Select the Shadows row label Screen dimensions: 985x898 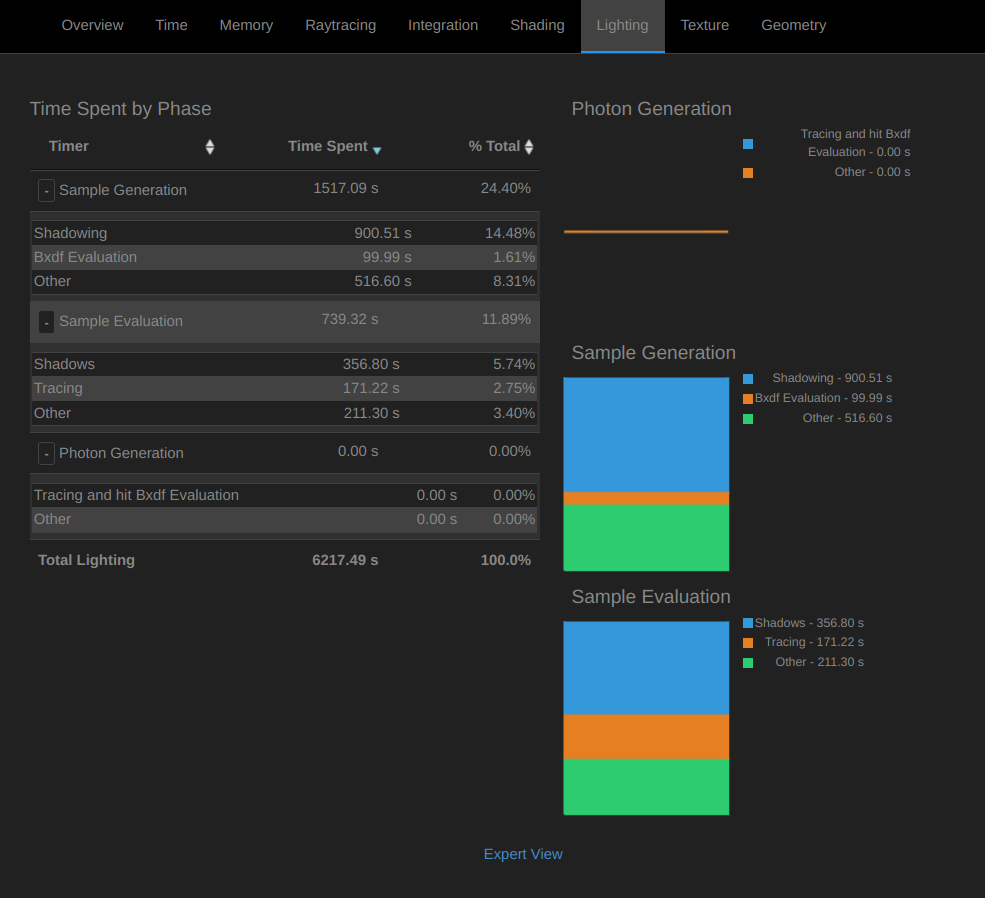pyautogui.click(x=64, y=364)
